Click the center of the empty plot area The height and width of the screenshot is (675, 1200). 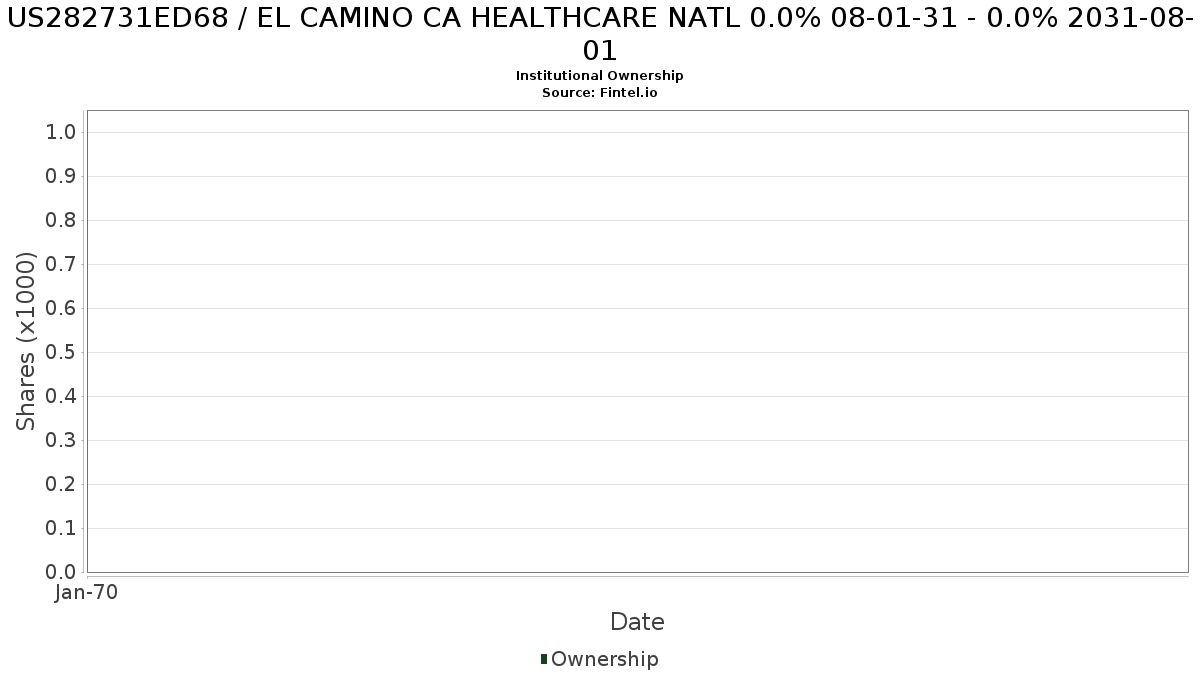coord(637,341)
